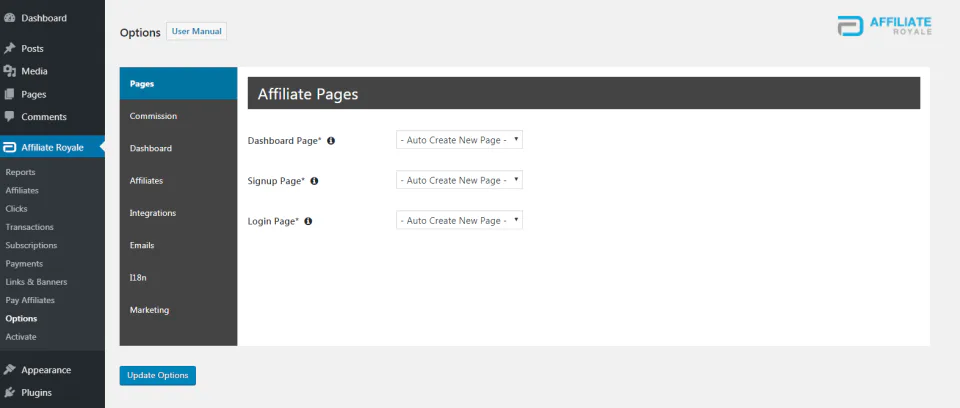
Task: Open Clicks in sidebar submenu
Action: point(17,209)
